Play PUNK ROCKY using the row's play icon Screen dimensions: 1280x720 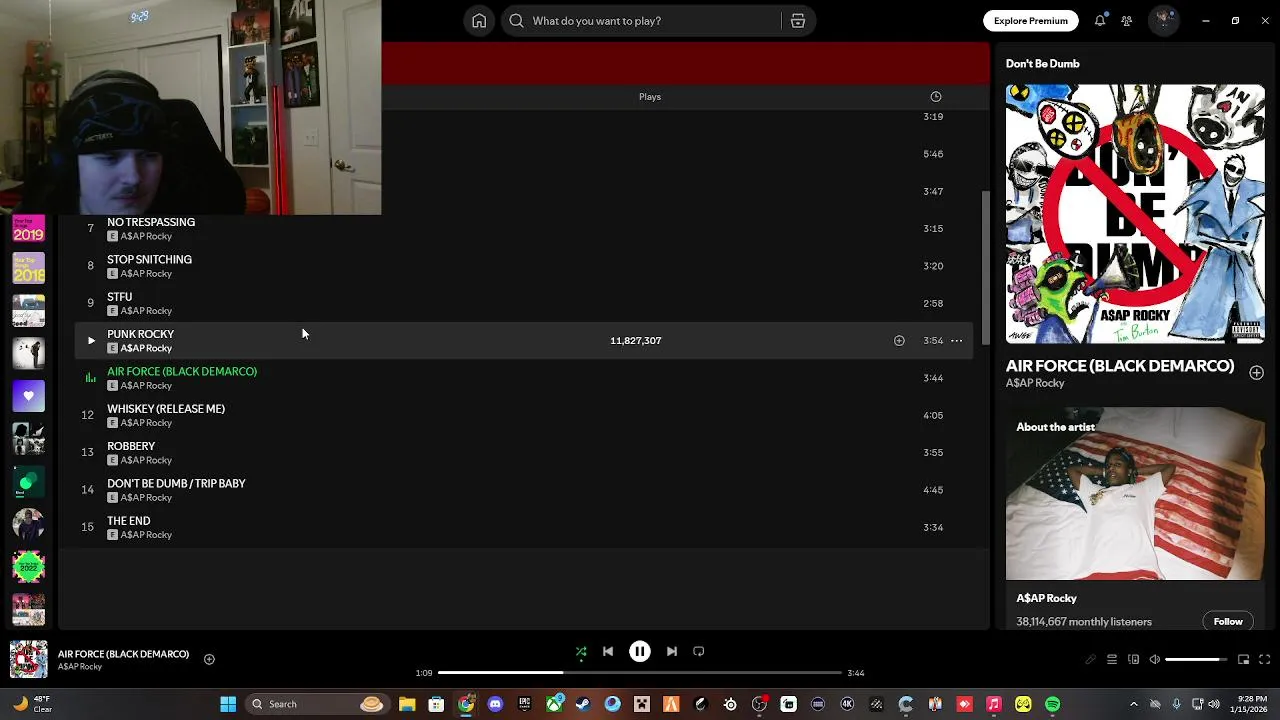(x=91, y=341)
